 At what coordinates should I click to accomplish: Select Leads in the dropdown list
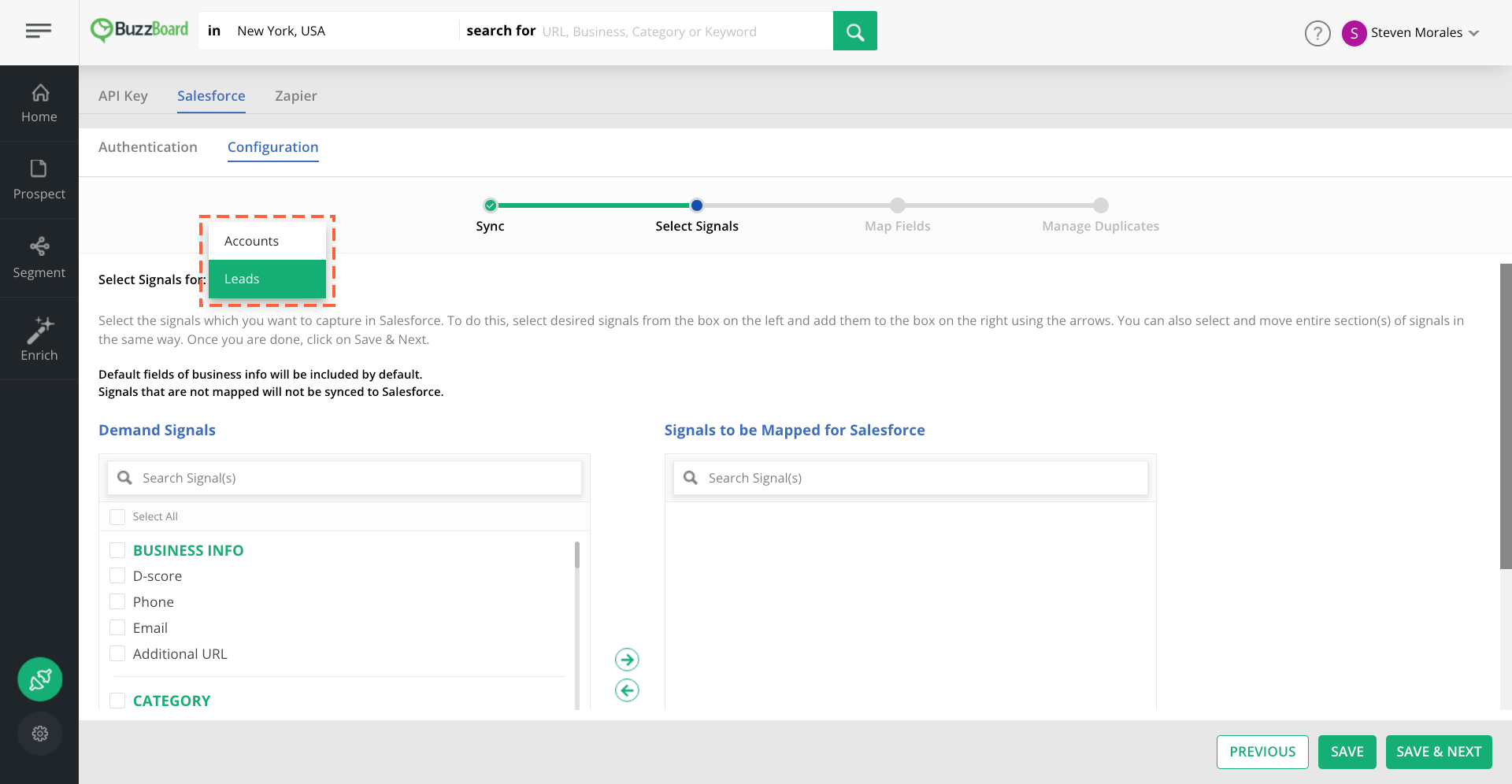click(267, 279)
